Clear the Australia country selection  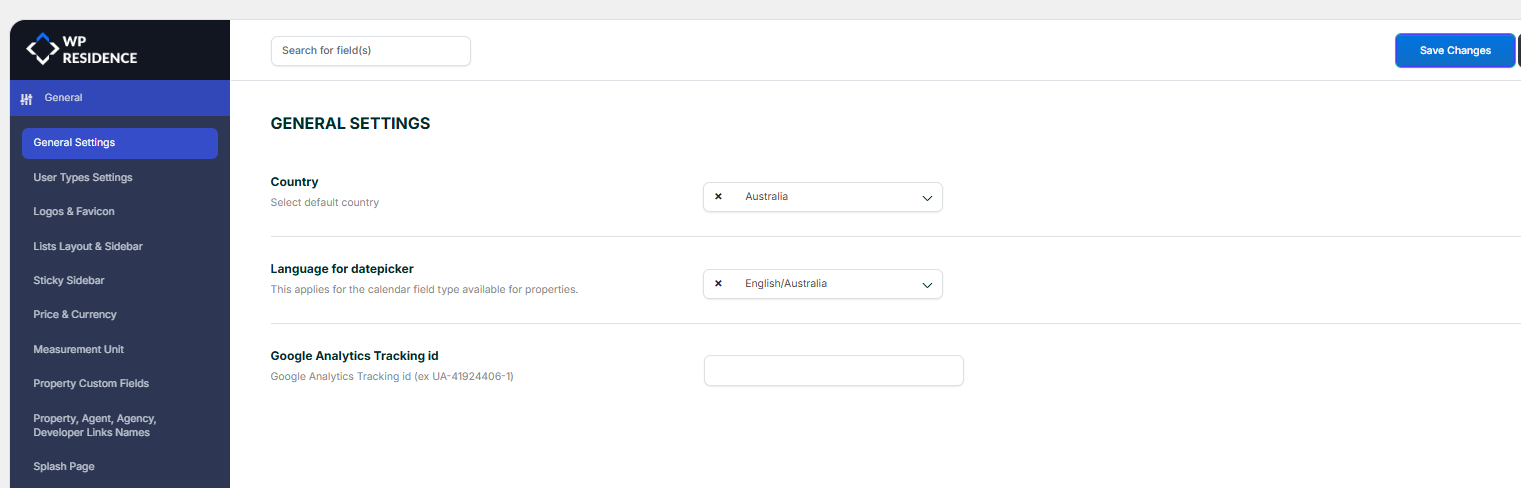point(718,197)
